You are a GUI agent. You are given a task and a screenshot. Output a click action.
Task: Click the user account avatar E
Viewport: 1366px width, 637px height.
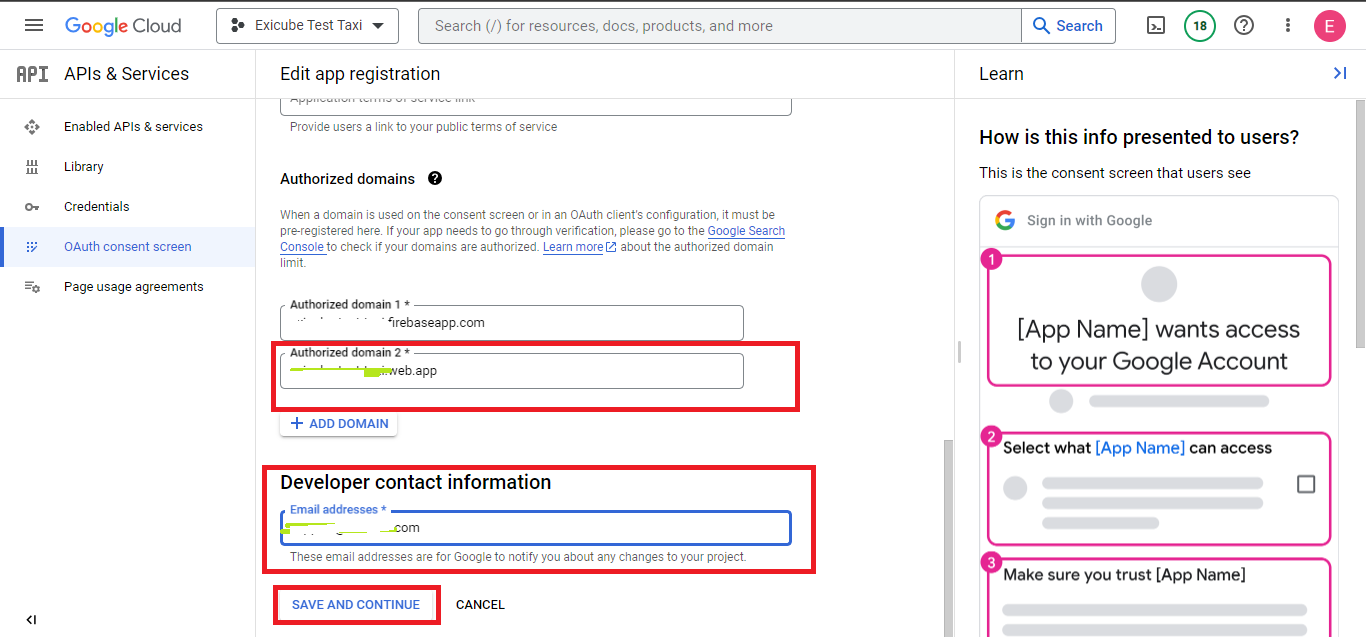[1329, 26]
